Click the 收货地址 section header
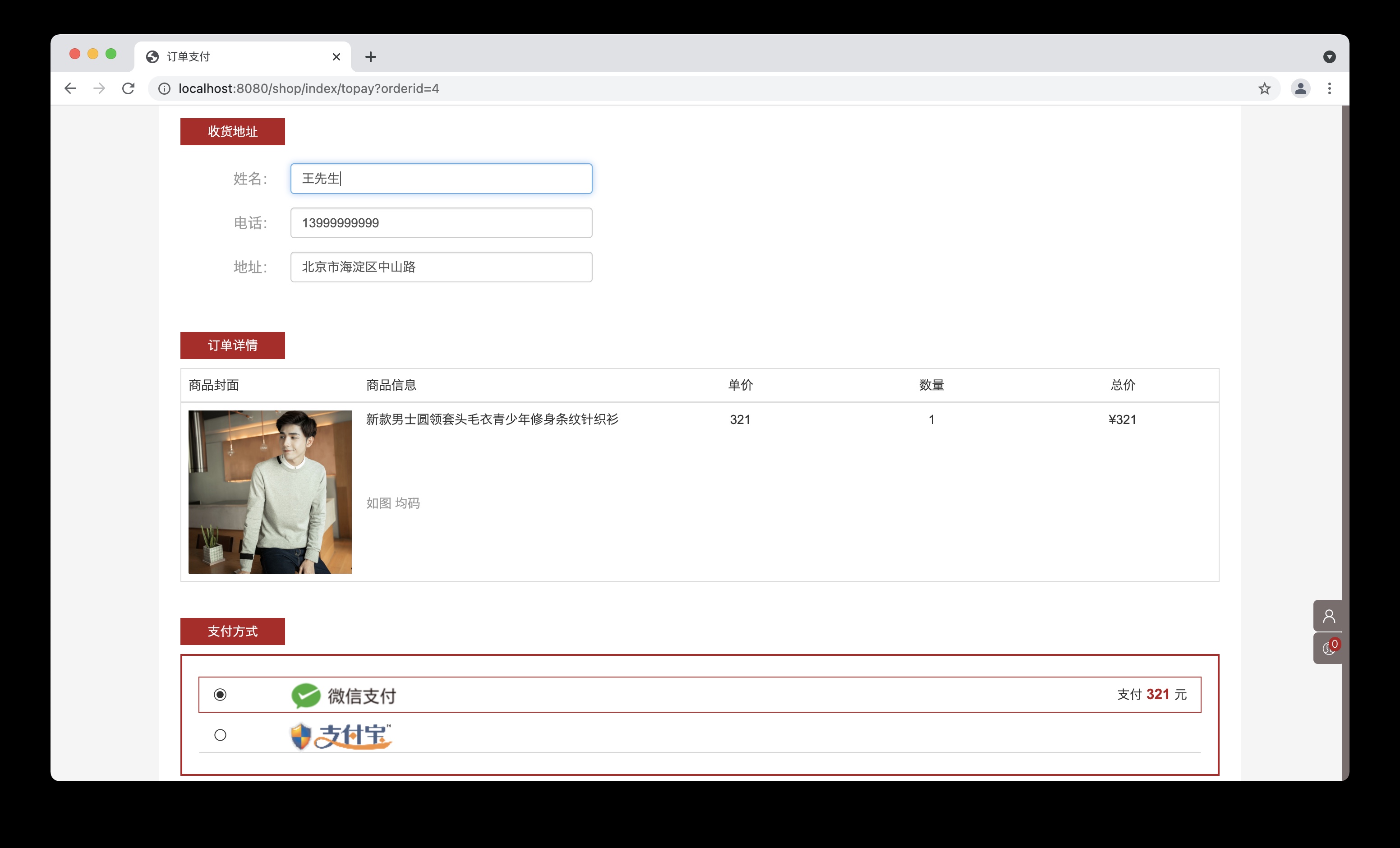This screenshot has width=1400, height=848. pyautogui.click(x=232, y=132)
